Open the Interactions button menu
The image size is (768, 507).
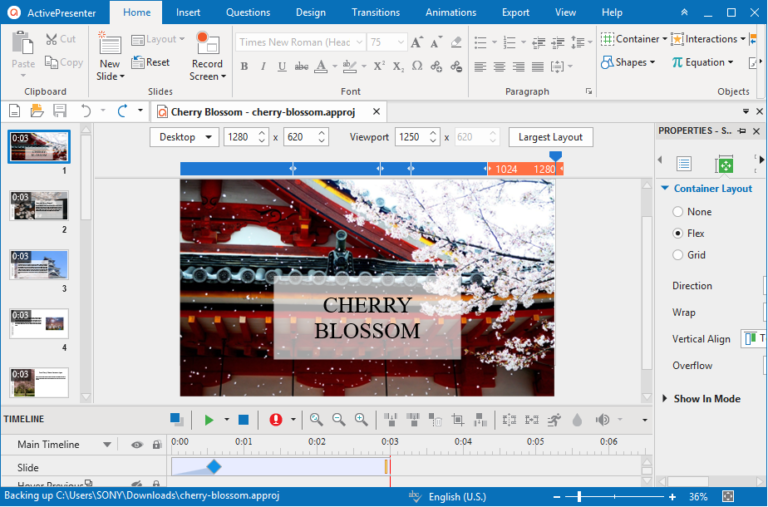(x=708, y=39)
